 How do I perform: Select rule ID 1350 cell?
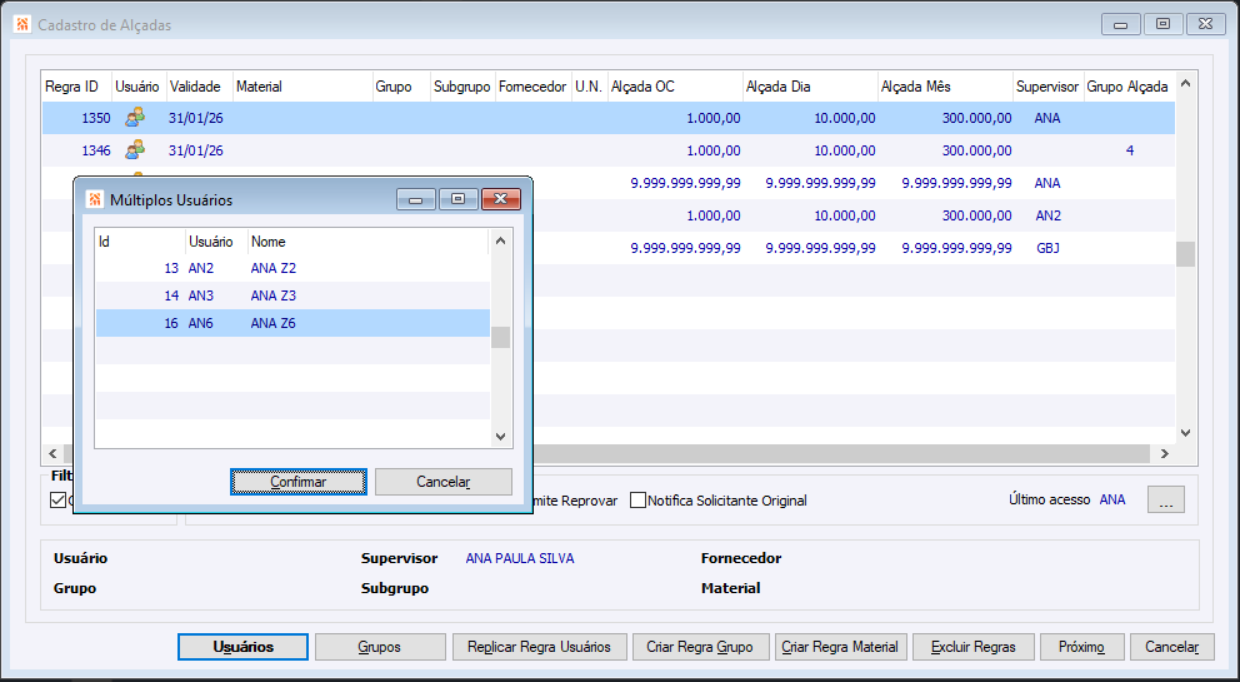click(77, 118)
